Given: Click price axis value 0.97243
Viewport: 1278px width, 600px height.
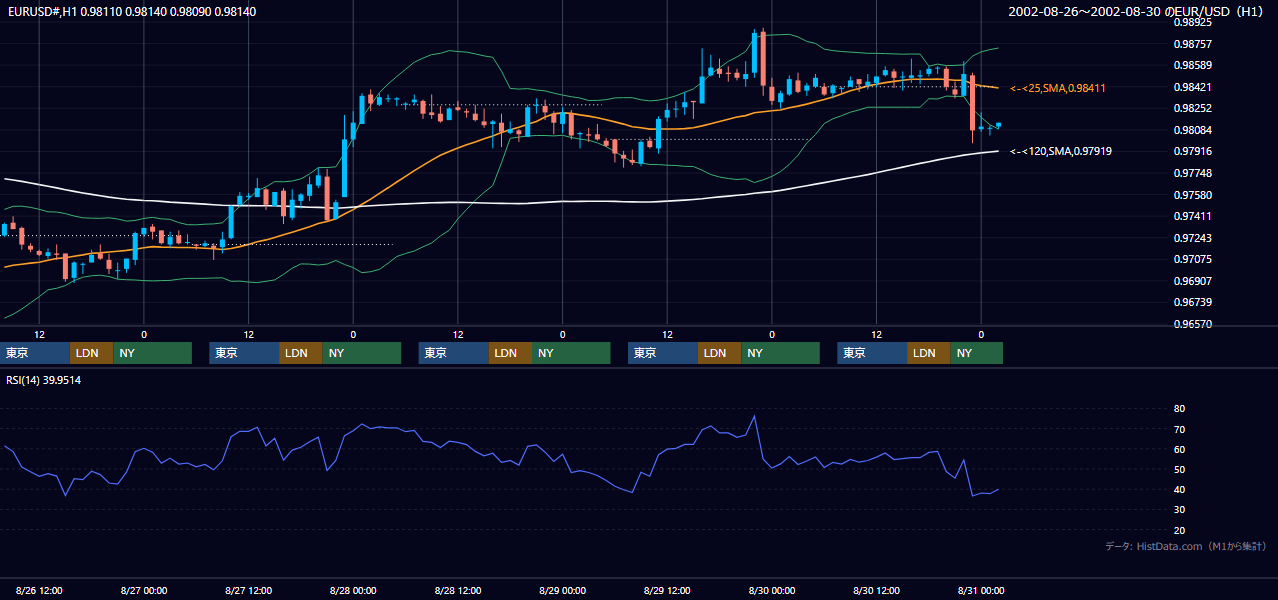Looking at the screenshot, I should [1193, 238].
